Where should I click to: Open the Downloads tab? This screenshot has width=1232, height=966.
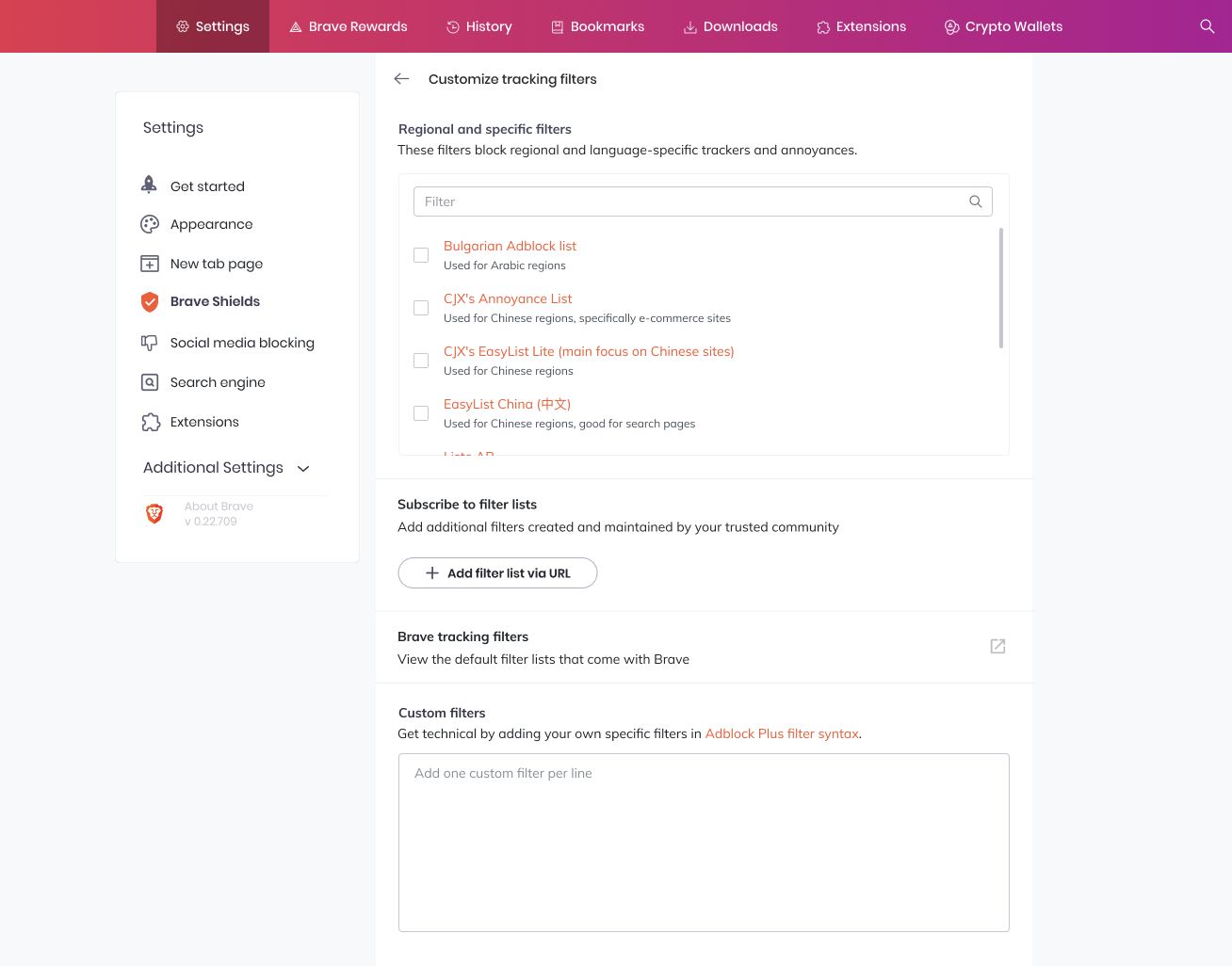pyautogui.click(x=731, y=26)
